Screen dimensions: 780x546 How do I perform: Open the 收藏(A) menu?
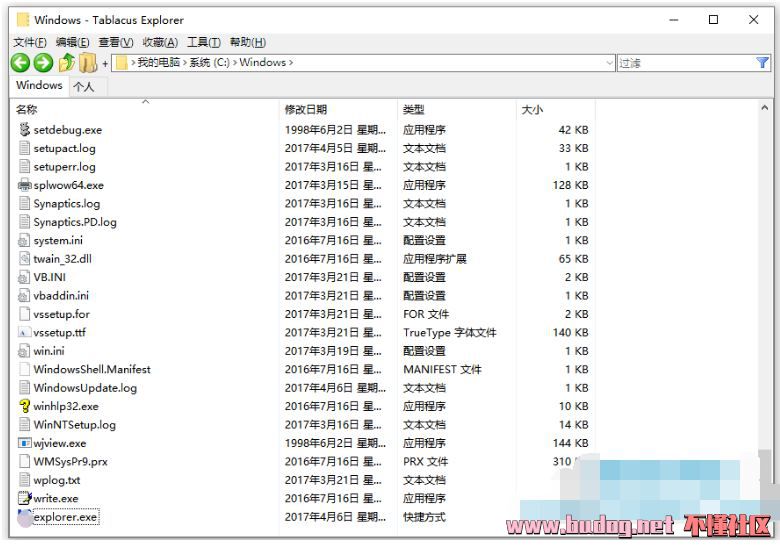[160, 42]
